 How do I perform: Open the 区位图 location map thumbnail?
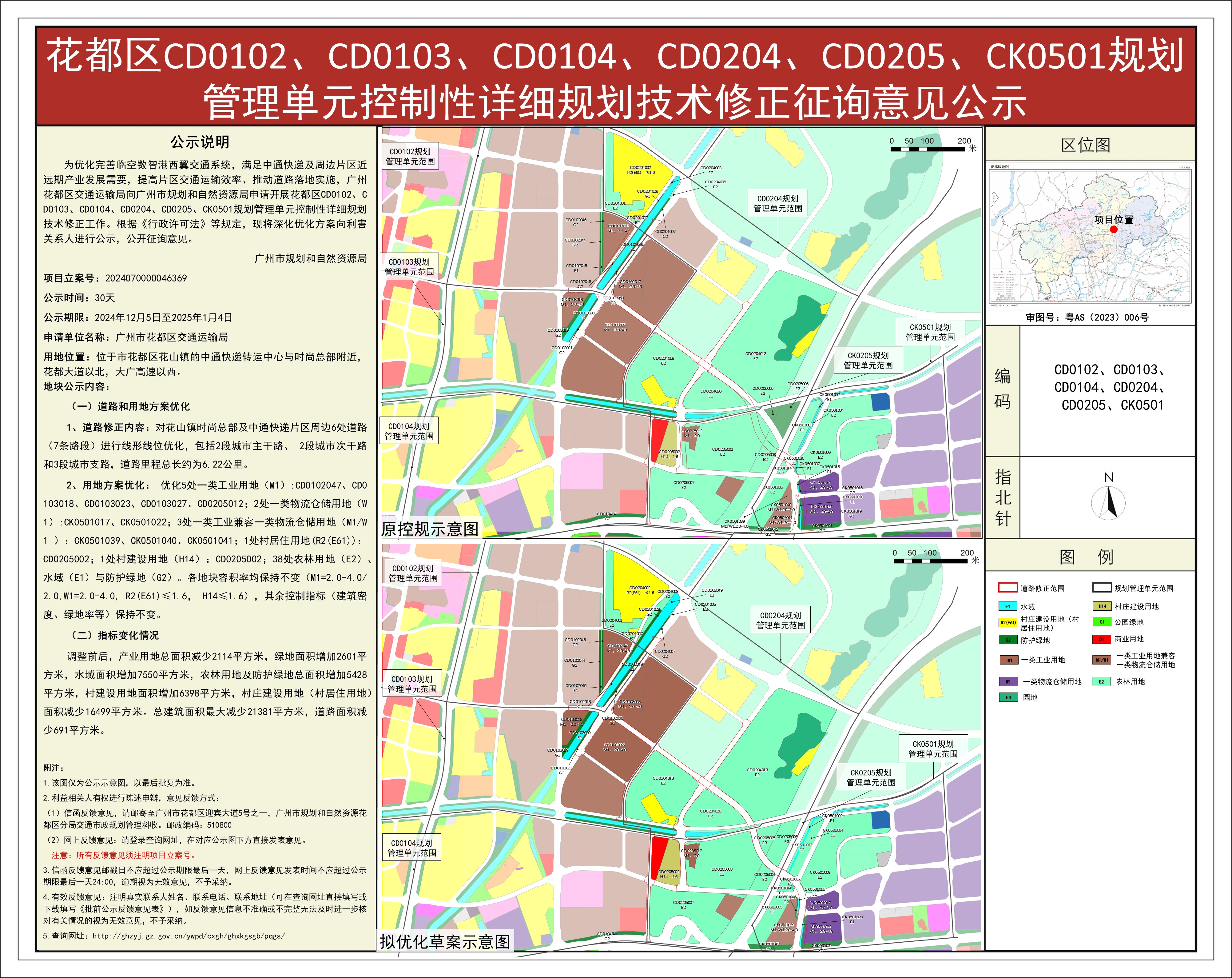[x=1090, y=235]
